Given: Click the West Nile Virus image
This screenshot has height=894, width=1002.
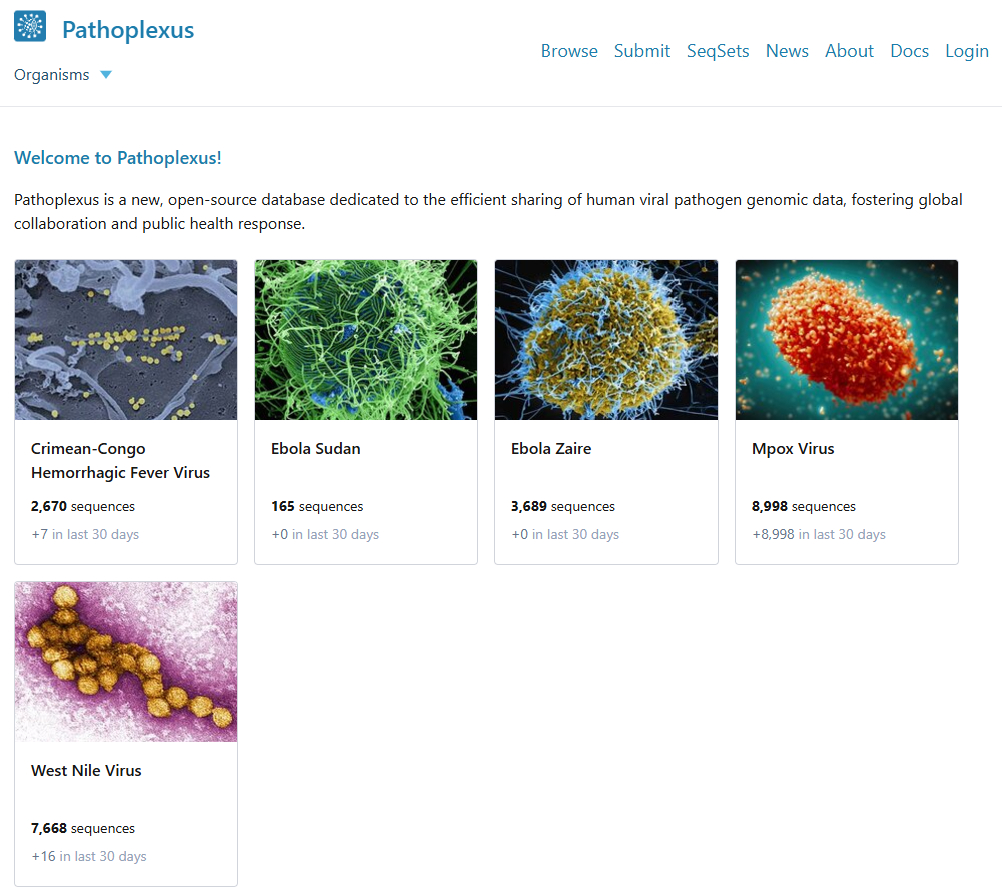Looking at the screenshot, I should coord(126,662).
